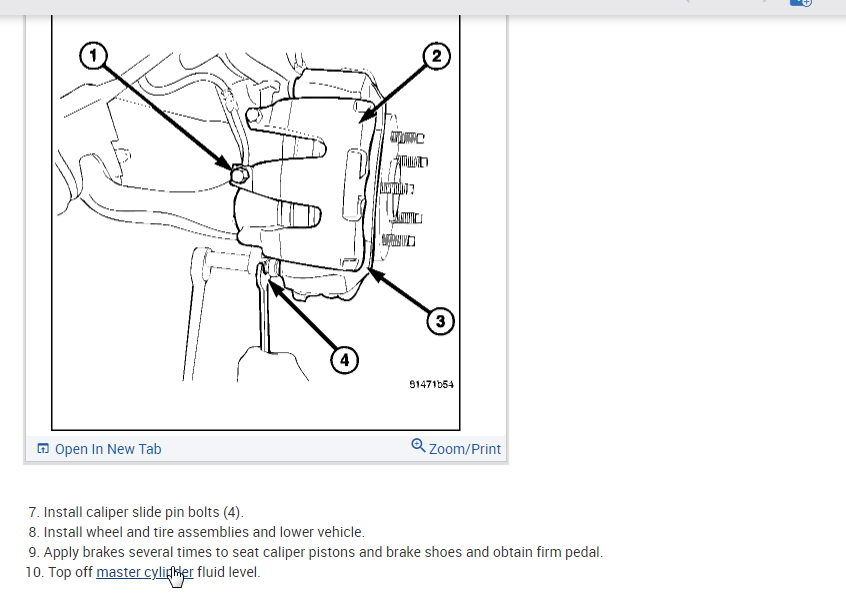Screen dimensions: 846x614
Task: Click the faint previous arrow in top bar
Action: 687,2
